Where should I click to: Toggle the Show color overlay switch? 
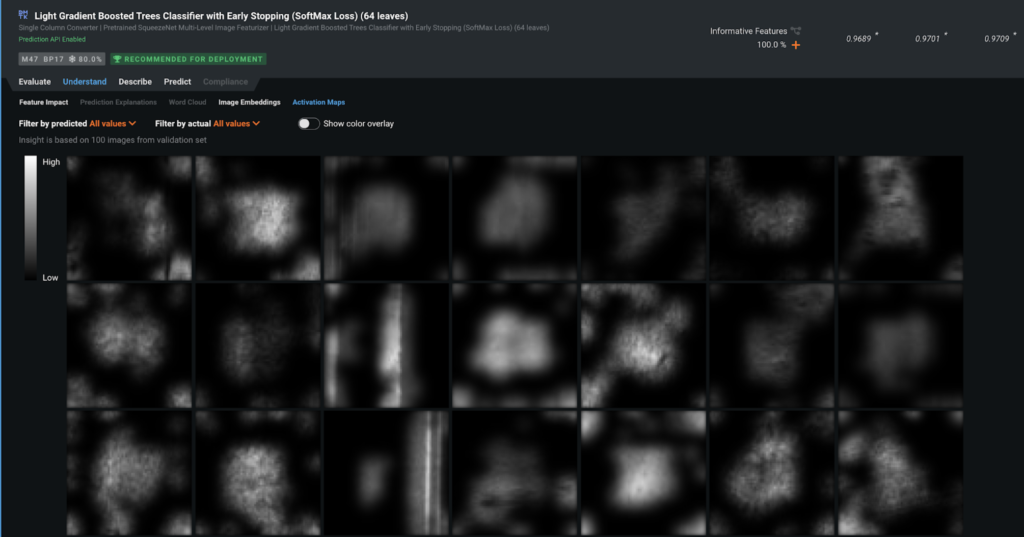pos(308,123)
